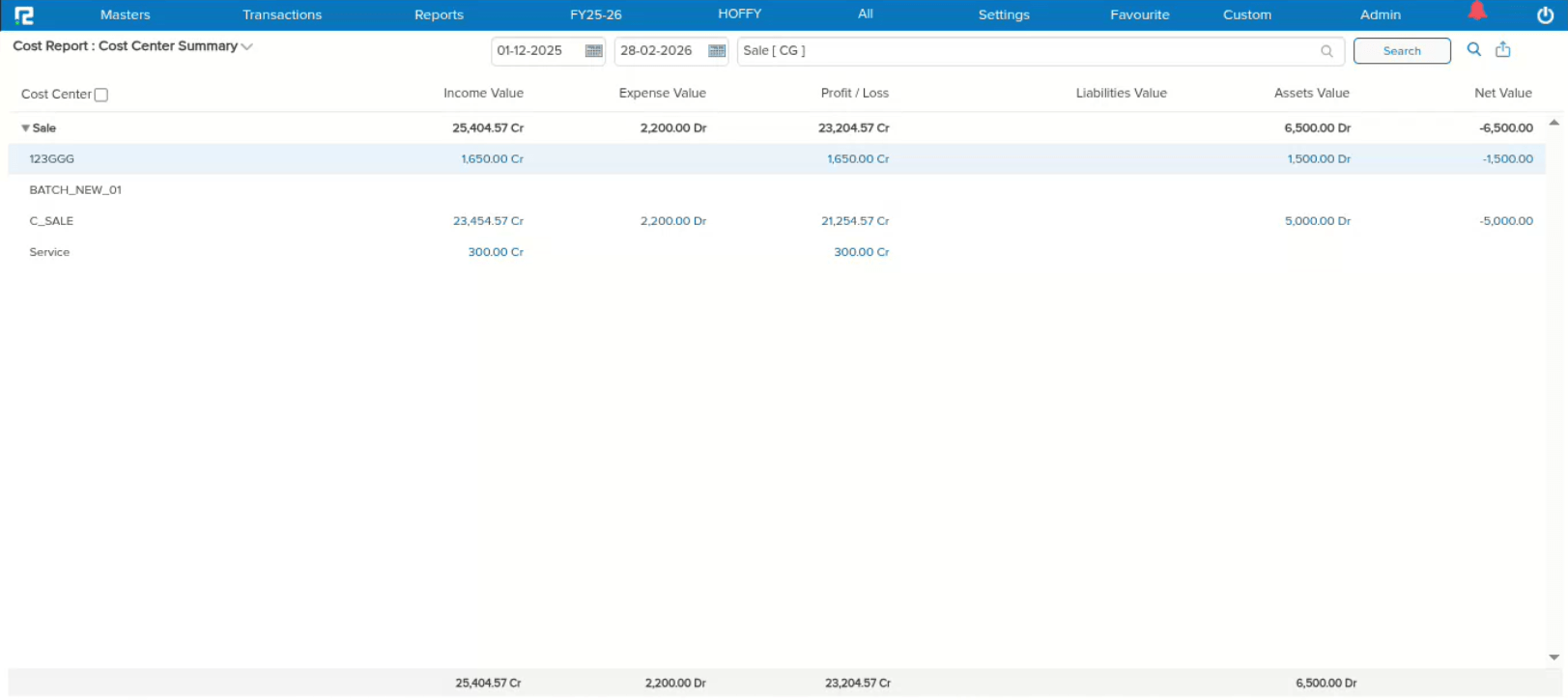Open C_SALE assets value 5,000.00 Dr
This screenshot has height=700, width=1568.
[x=1318, y=221]
